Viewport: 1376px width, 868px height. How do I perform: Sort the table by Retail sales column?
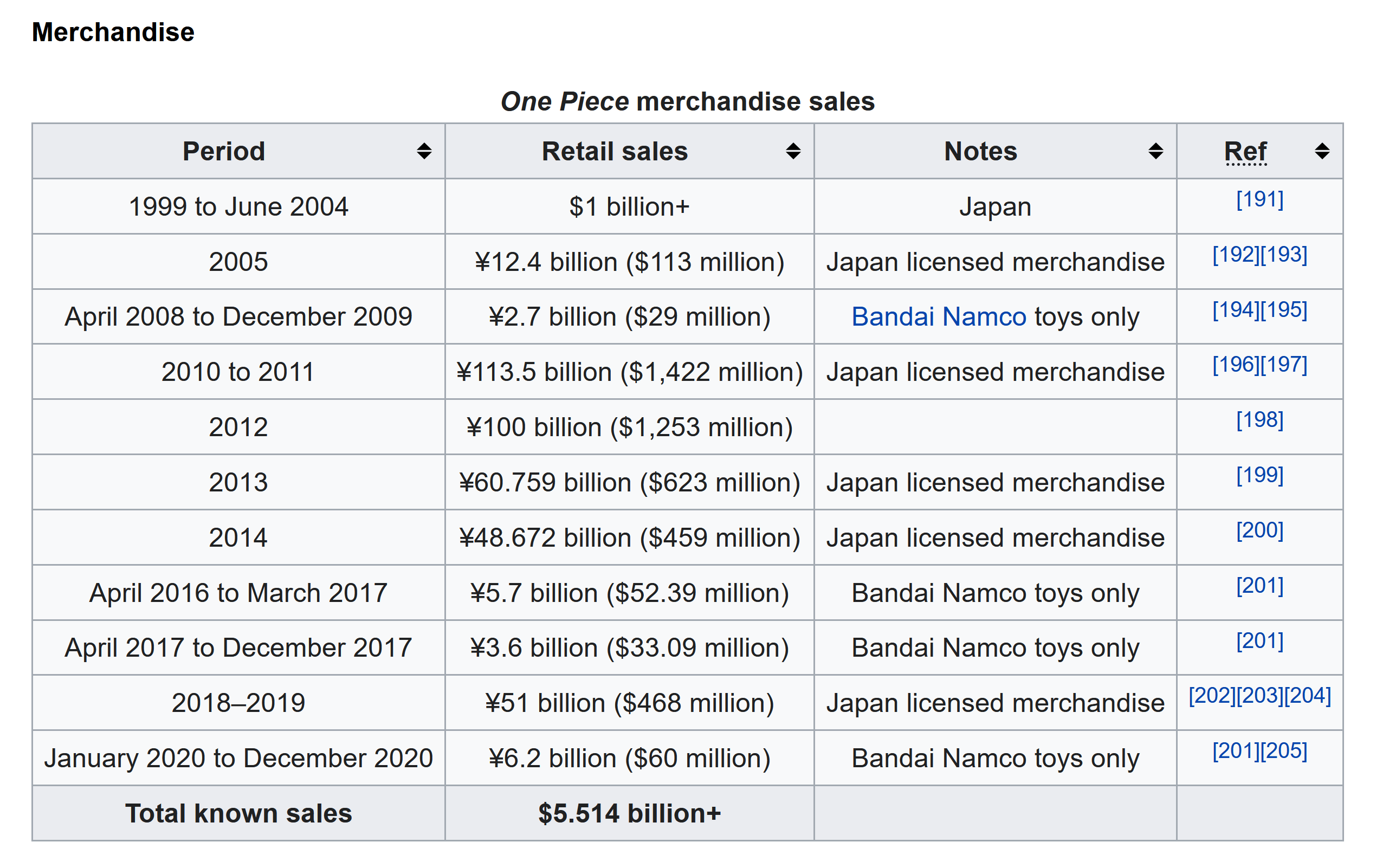tap(616, 151)
